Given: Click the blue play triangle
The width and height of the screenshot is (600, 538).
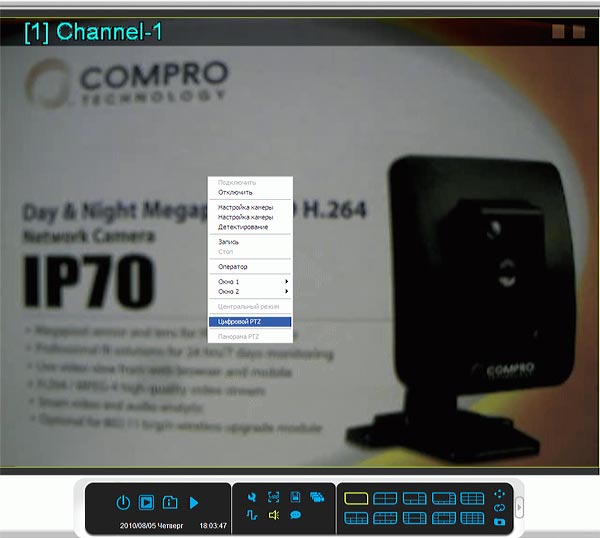Looking at the screenshot, I should pos(194,502).
